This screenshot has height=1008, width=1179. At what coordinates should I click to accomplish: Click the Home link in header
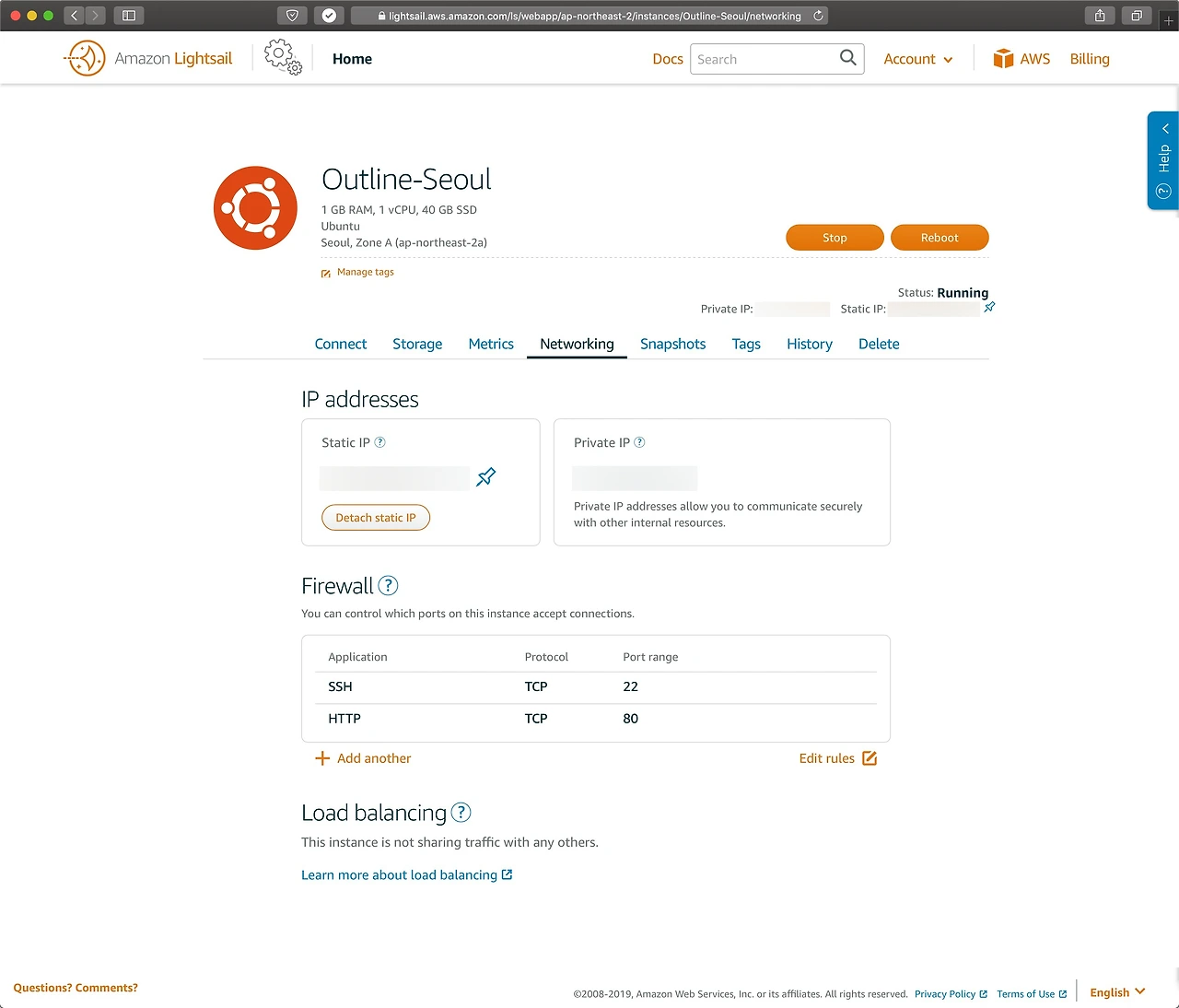[x=352, y=59]
